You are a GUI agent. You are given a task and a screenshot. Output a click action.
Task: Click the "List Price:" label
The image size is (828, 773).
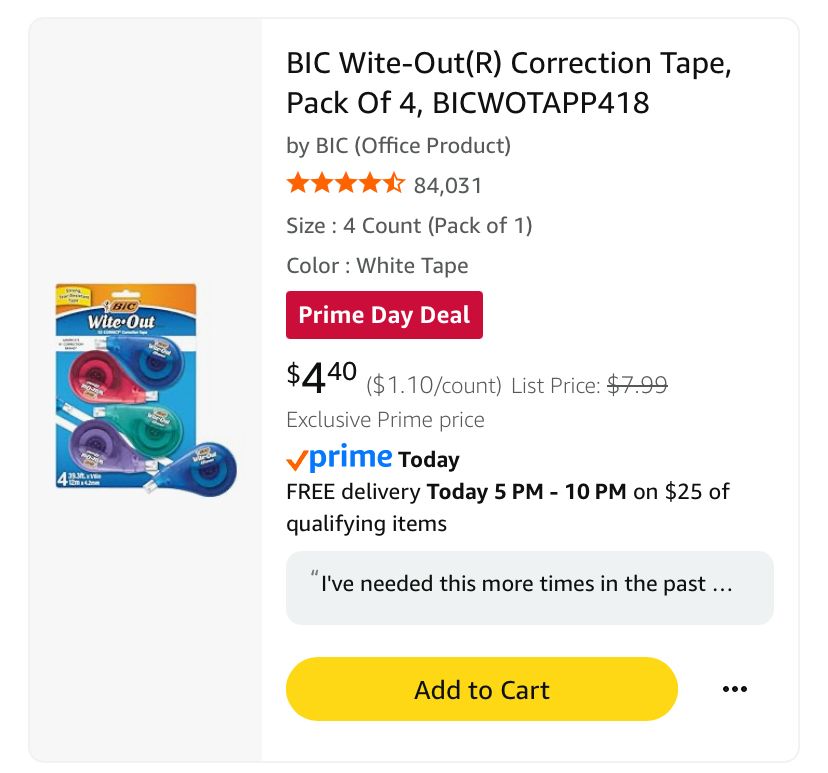coord(555,385)
